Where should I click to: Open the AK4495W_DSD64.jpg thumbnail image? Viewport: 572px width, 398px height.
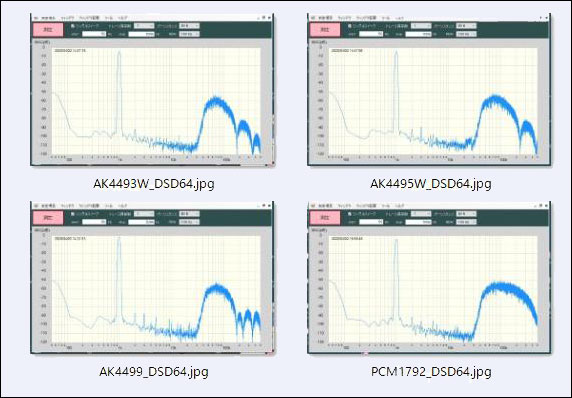[429, 90]
